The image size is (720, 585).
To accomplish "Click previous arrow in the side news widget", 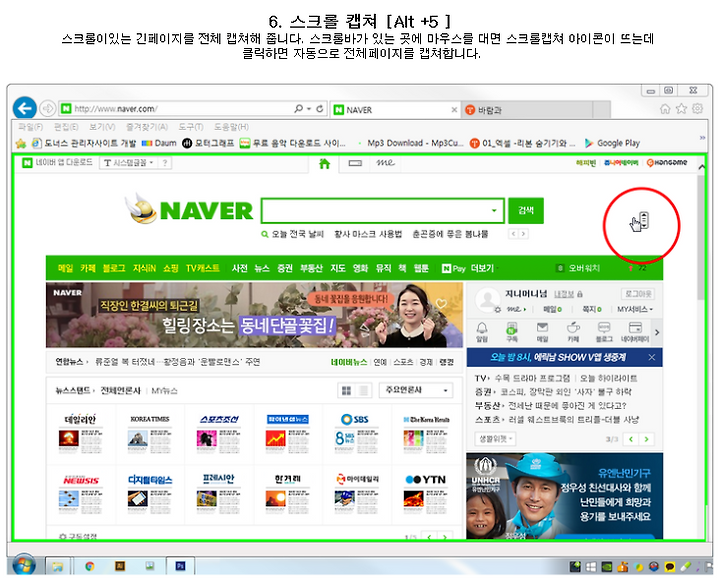I will coord(631,439).
